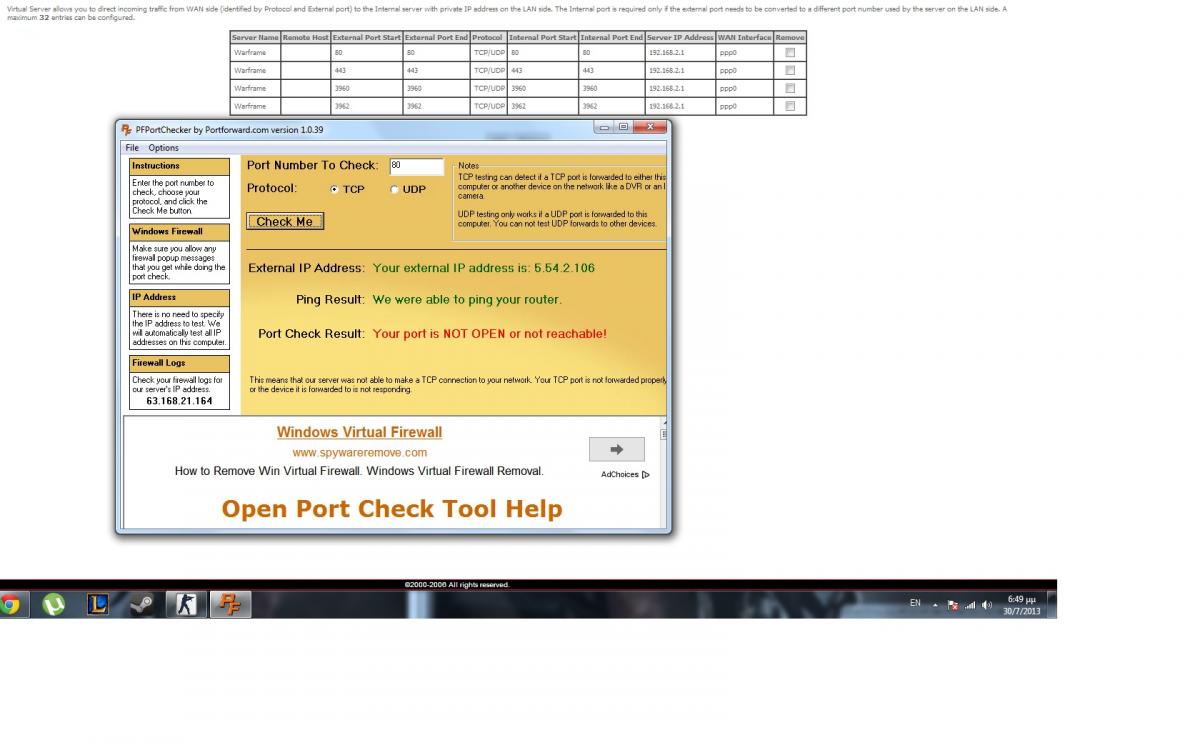Click 192.168.2.1 in the port 3960 row

(666, 88)
